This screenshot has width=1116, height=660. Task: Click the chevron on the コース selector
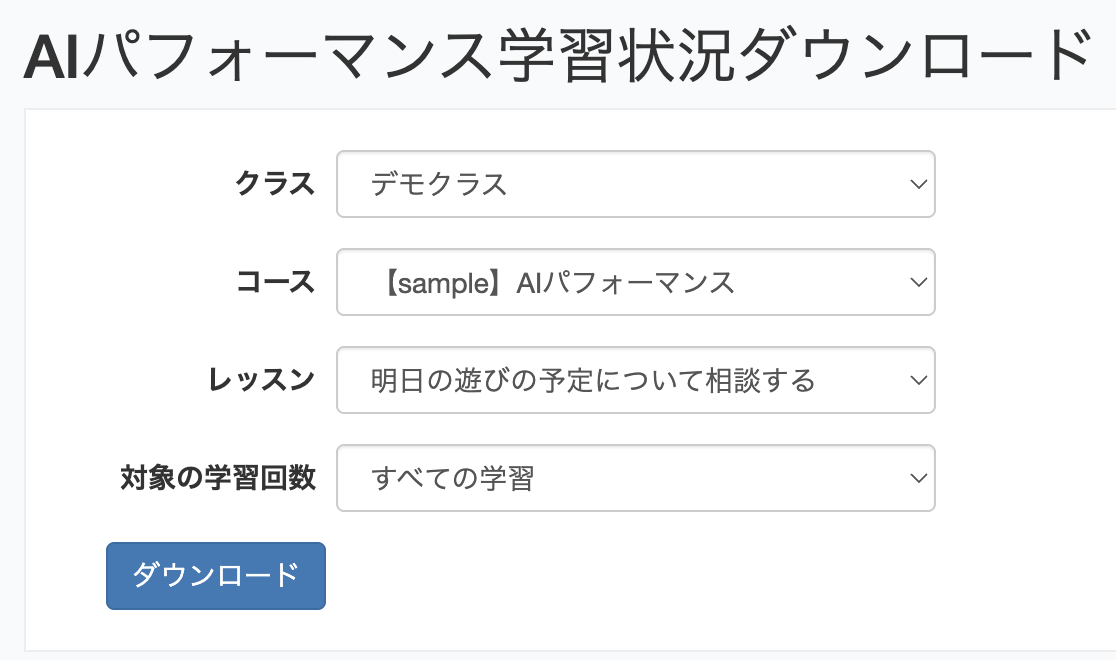coord(916,282)
